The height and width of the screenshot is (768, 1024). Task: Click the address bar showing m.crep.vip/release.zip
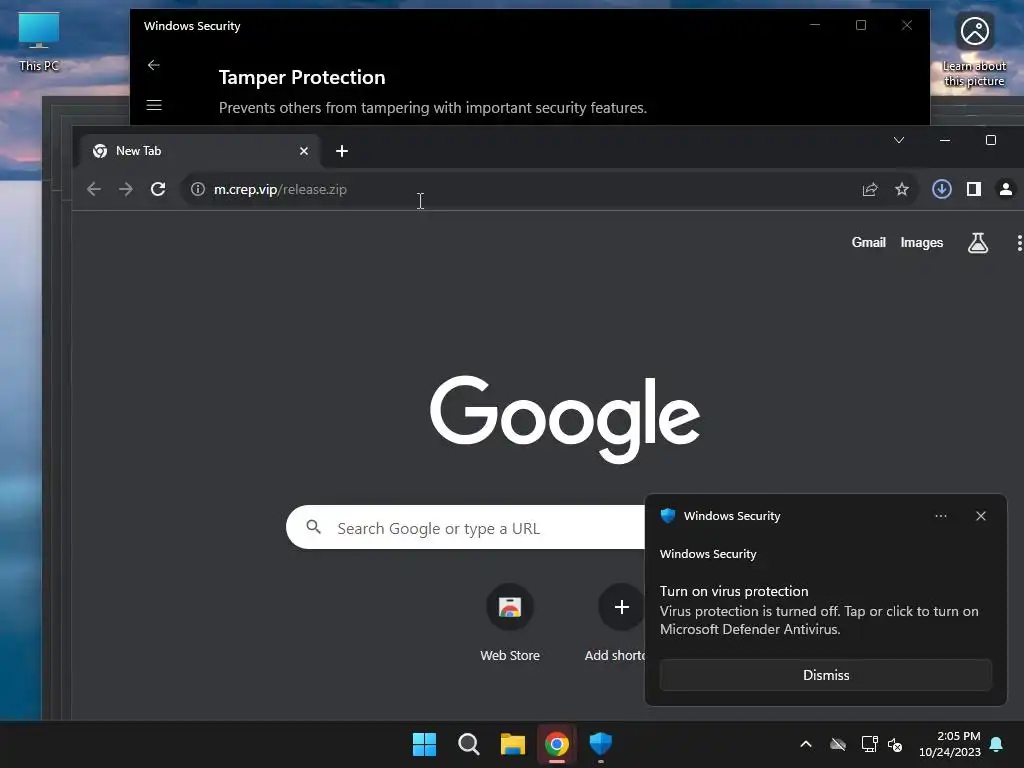tap(522, 189)
